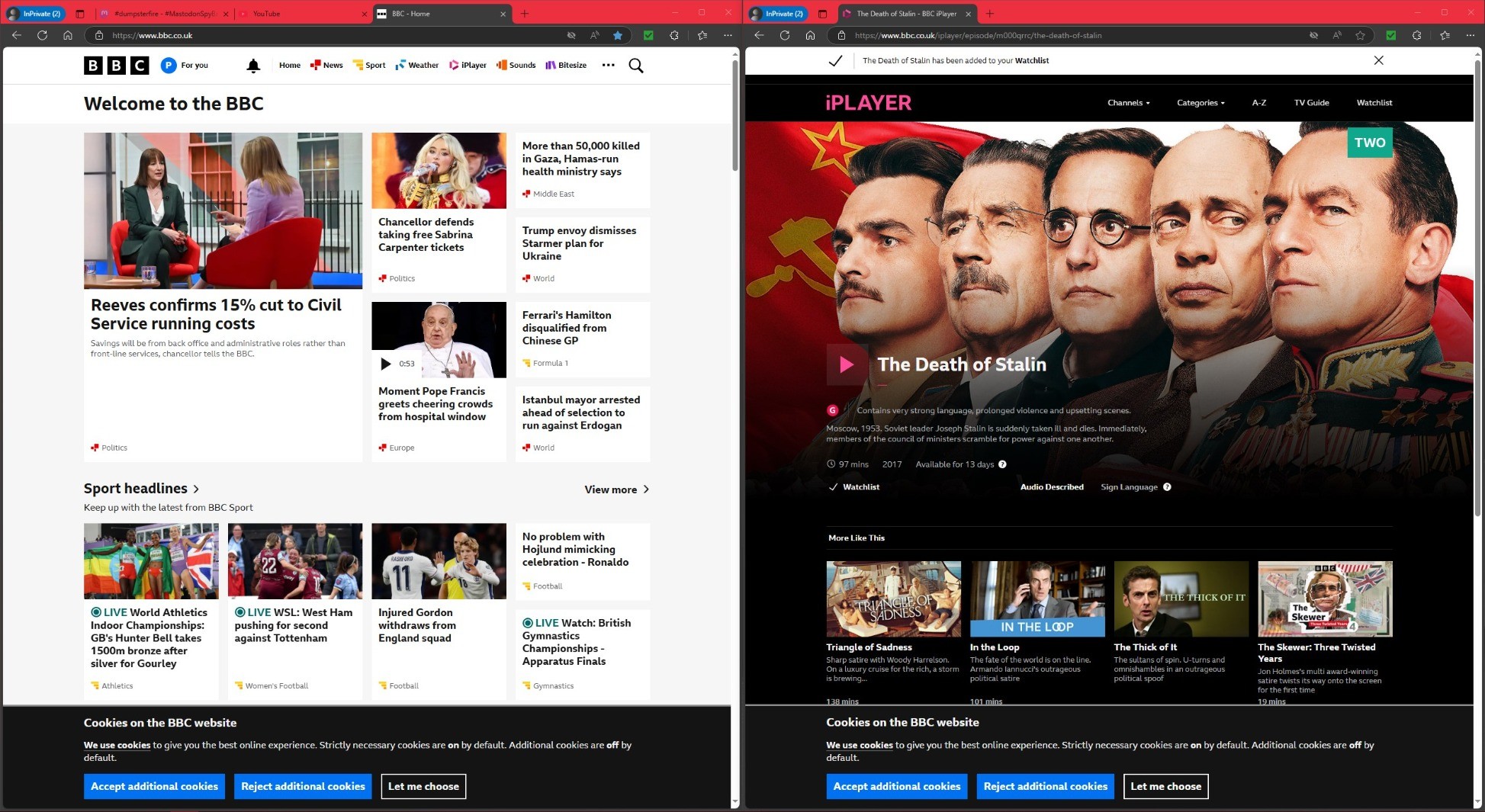Open The Thick of It thumbnail
This screenshot has height=812, width=1485.
click(x=1181, y=599)
